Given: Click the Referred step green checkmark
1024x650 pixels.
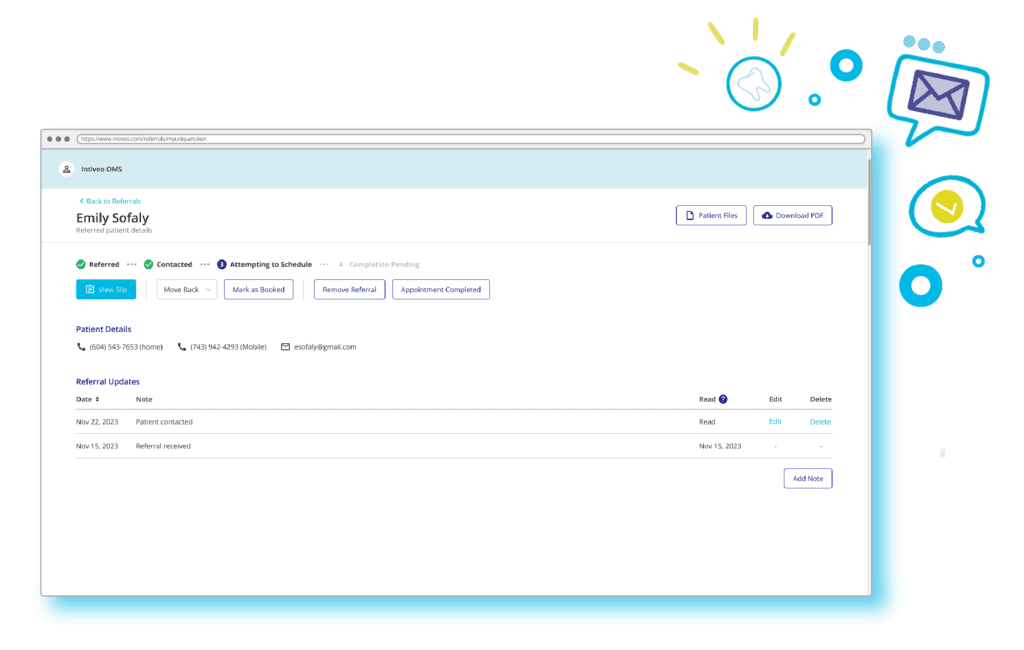Looking at the screenshot, I should pos(81,265).
